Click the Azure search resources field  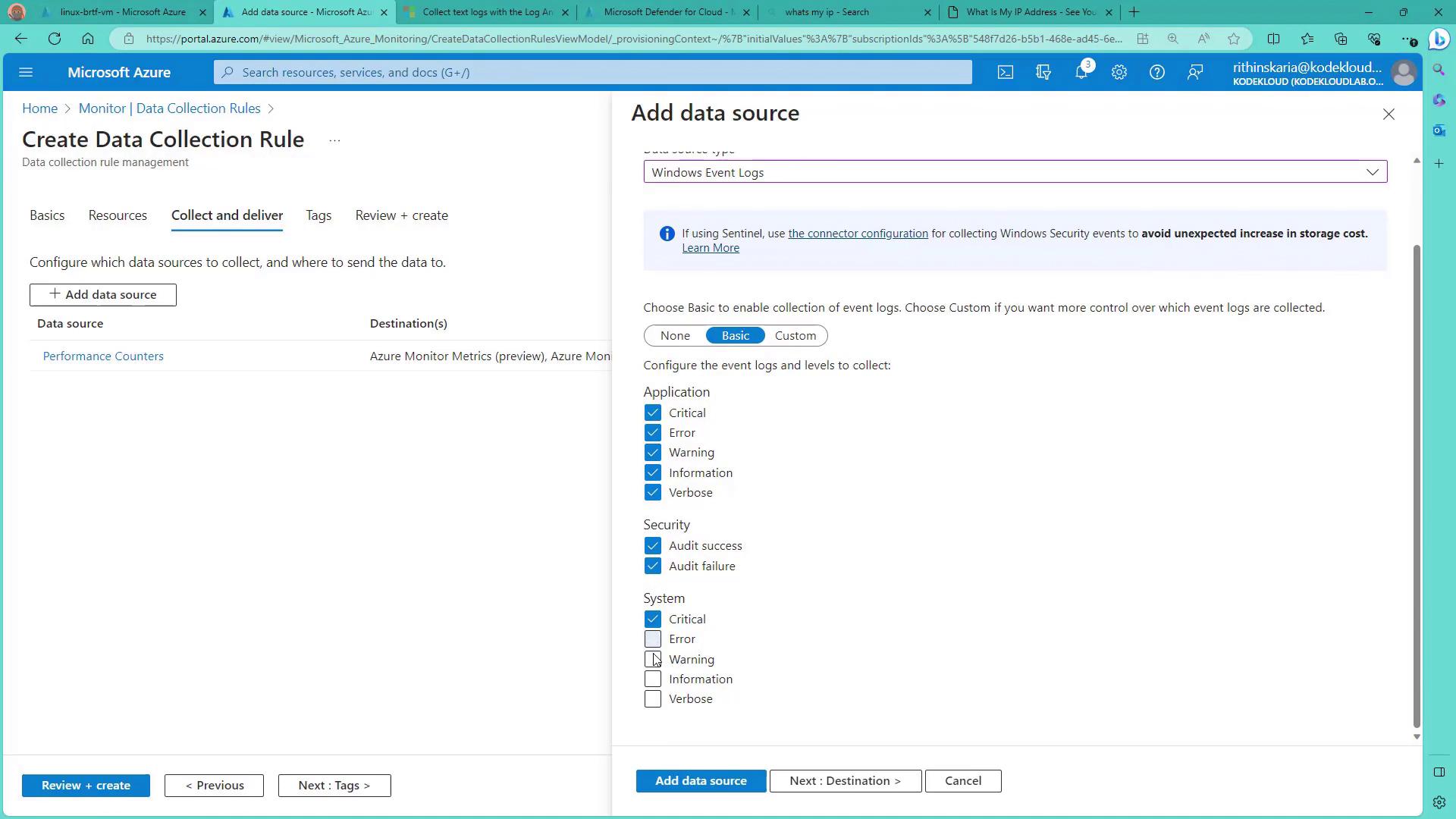point(591,72)
